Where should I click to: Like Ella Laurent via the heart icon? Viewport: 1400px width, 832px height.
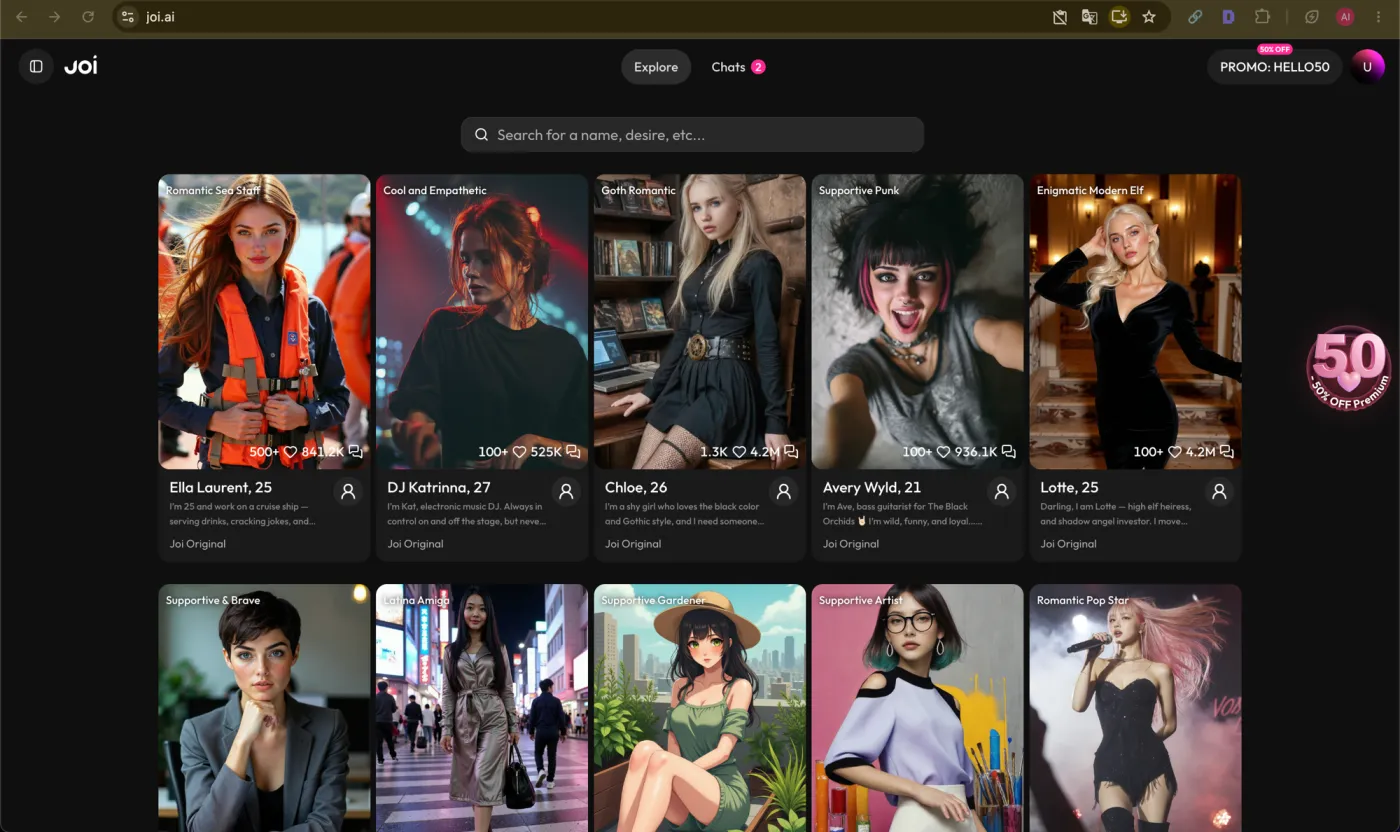(x=290, y=452)
